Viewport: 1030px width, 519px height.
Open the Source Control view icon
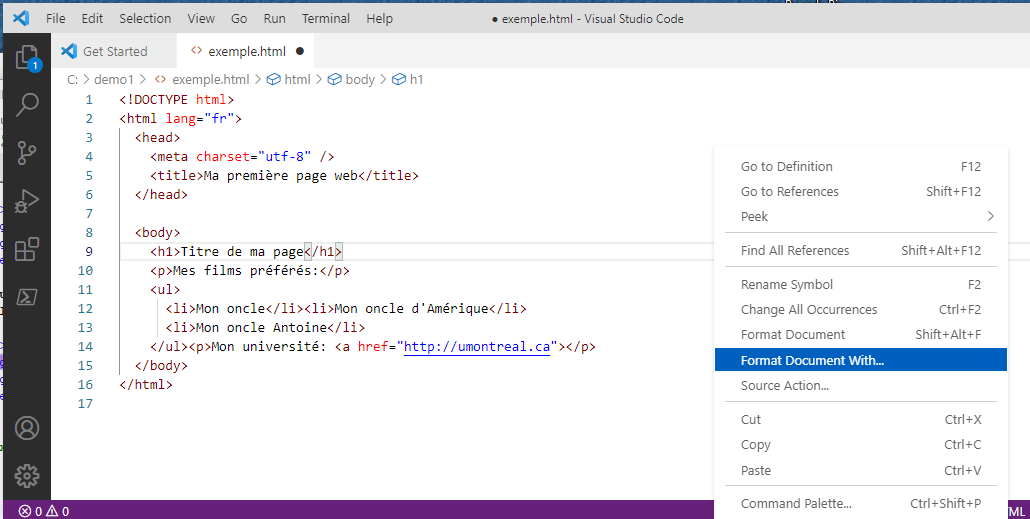(x=27, y=152)
